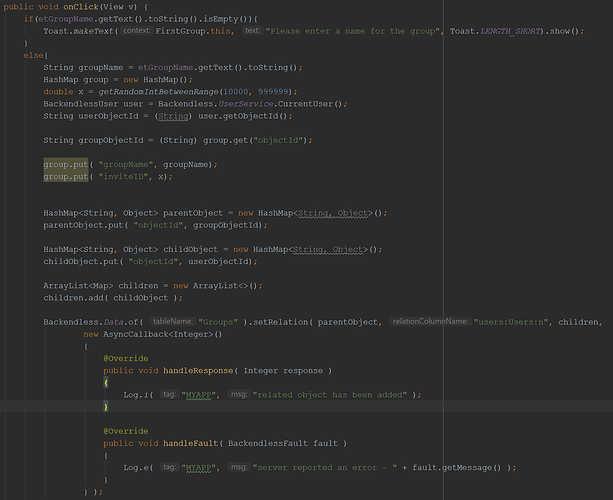Click the double keyword

point(58,91)
